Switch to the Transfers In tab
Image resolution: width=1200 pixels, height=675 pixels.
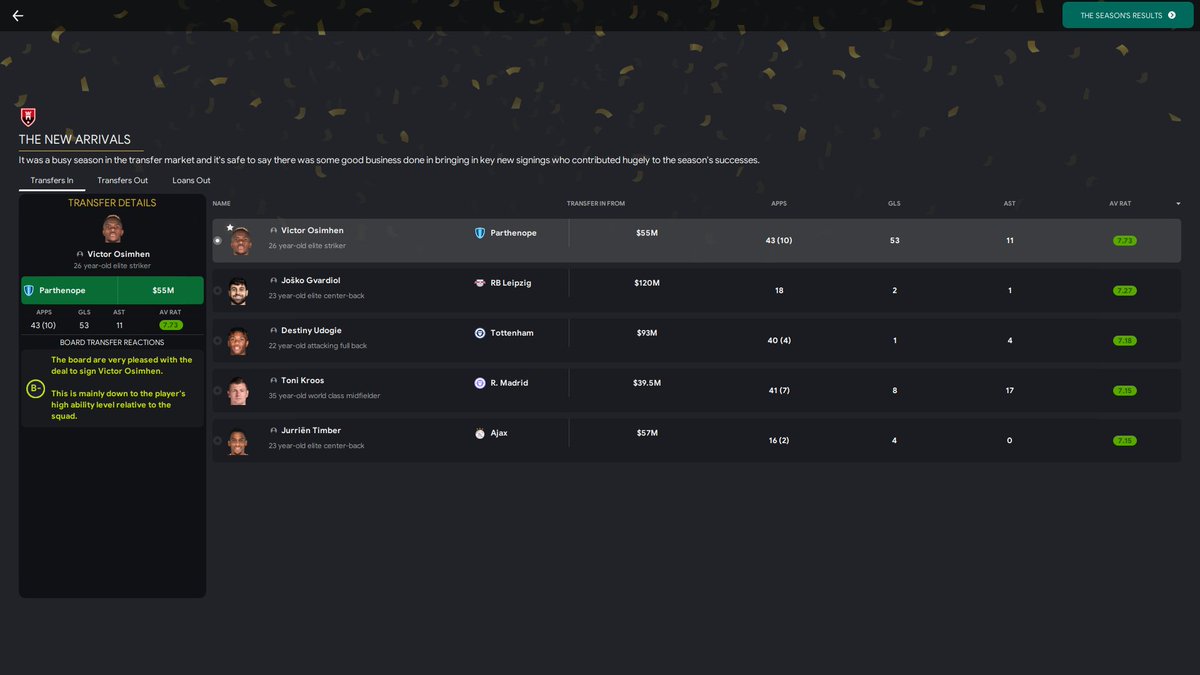click(x=52, y=180)
